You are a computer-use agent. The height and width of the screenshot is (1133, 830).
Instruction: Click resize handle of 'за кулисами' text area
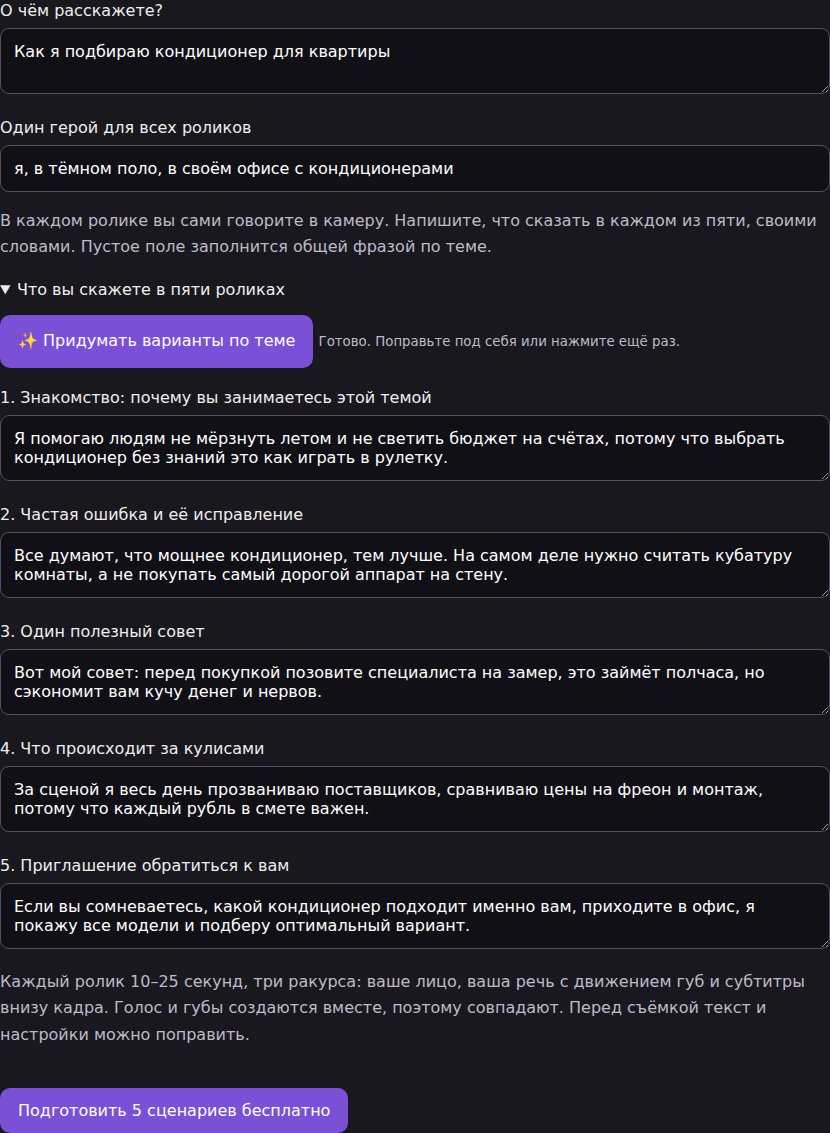point(823,827)
